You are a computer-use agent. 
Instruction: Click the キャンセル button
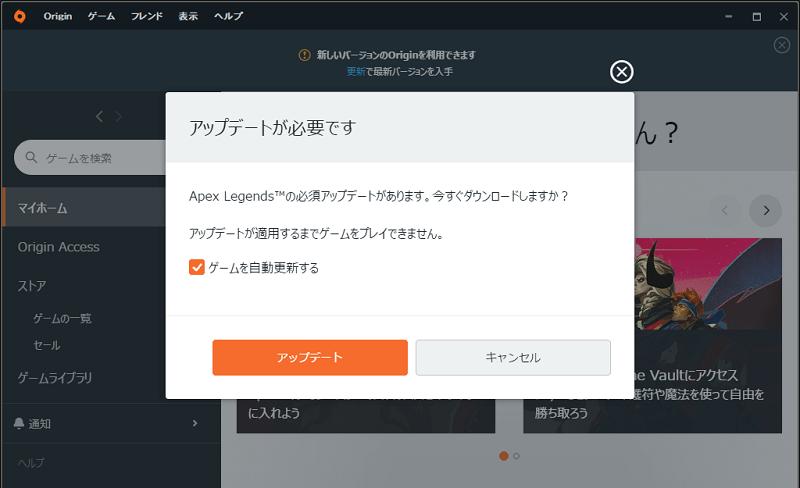coord(513,357)
